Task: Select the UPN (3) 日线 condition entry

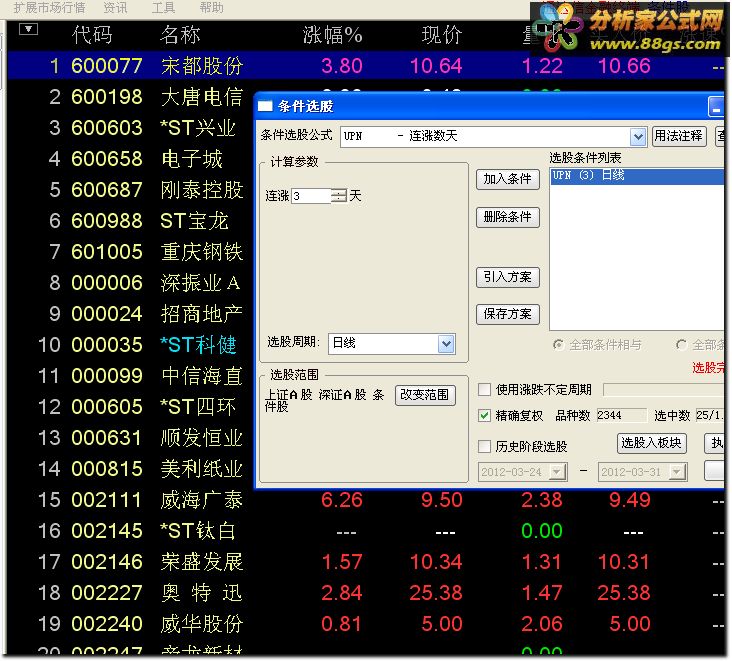Action: tap(637, 176)
